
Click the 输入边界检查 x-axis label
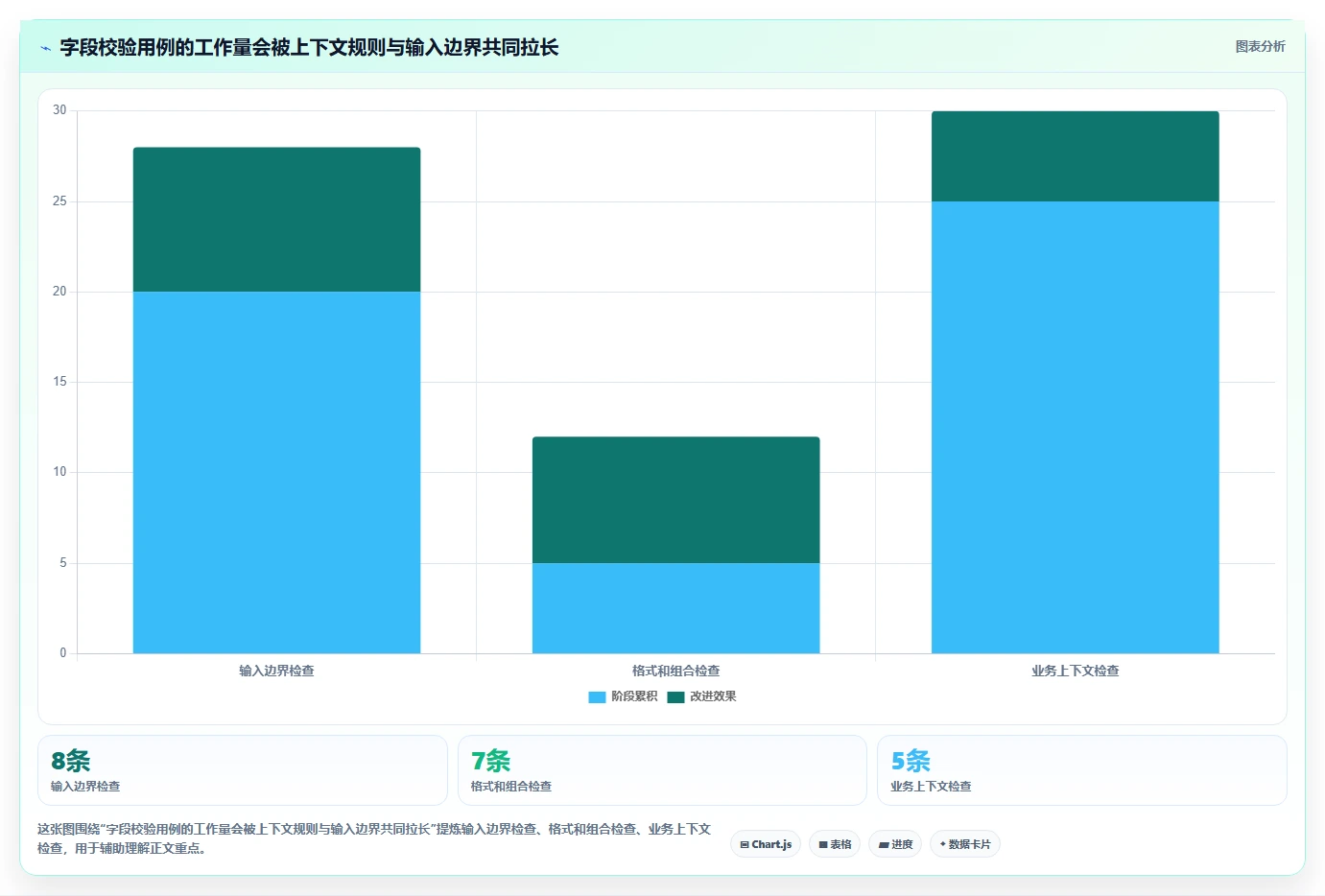coord(276,671)
